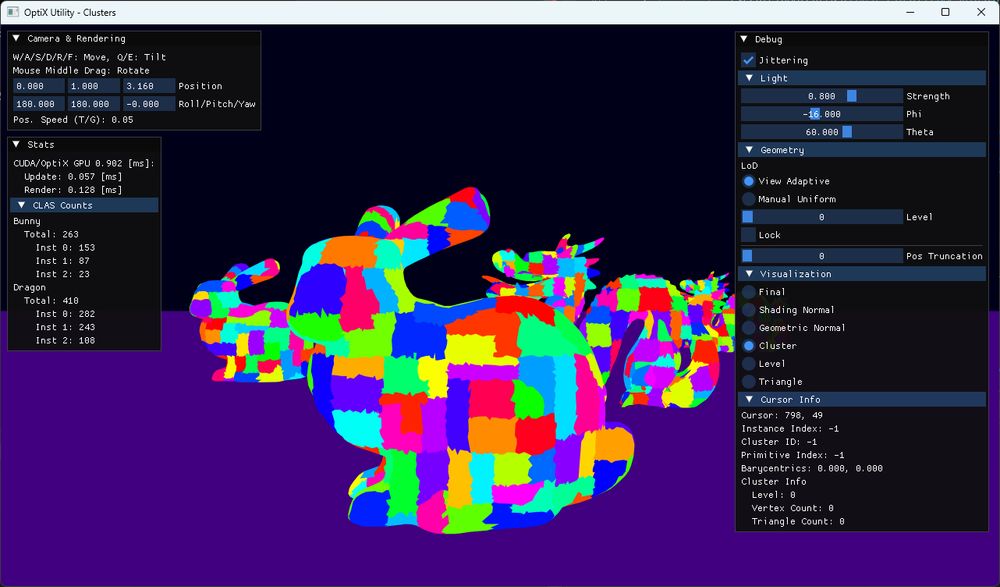
Task: Collapse the Camera & Rendering panel
Action: [x=17, y=38]
